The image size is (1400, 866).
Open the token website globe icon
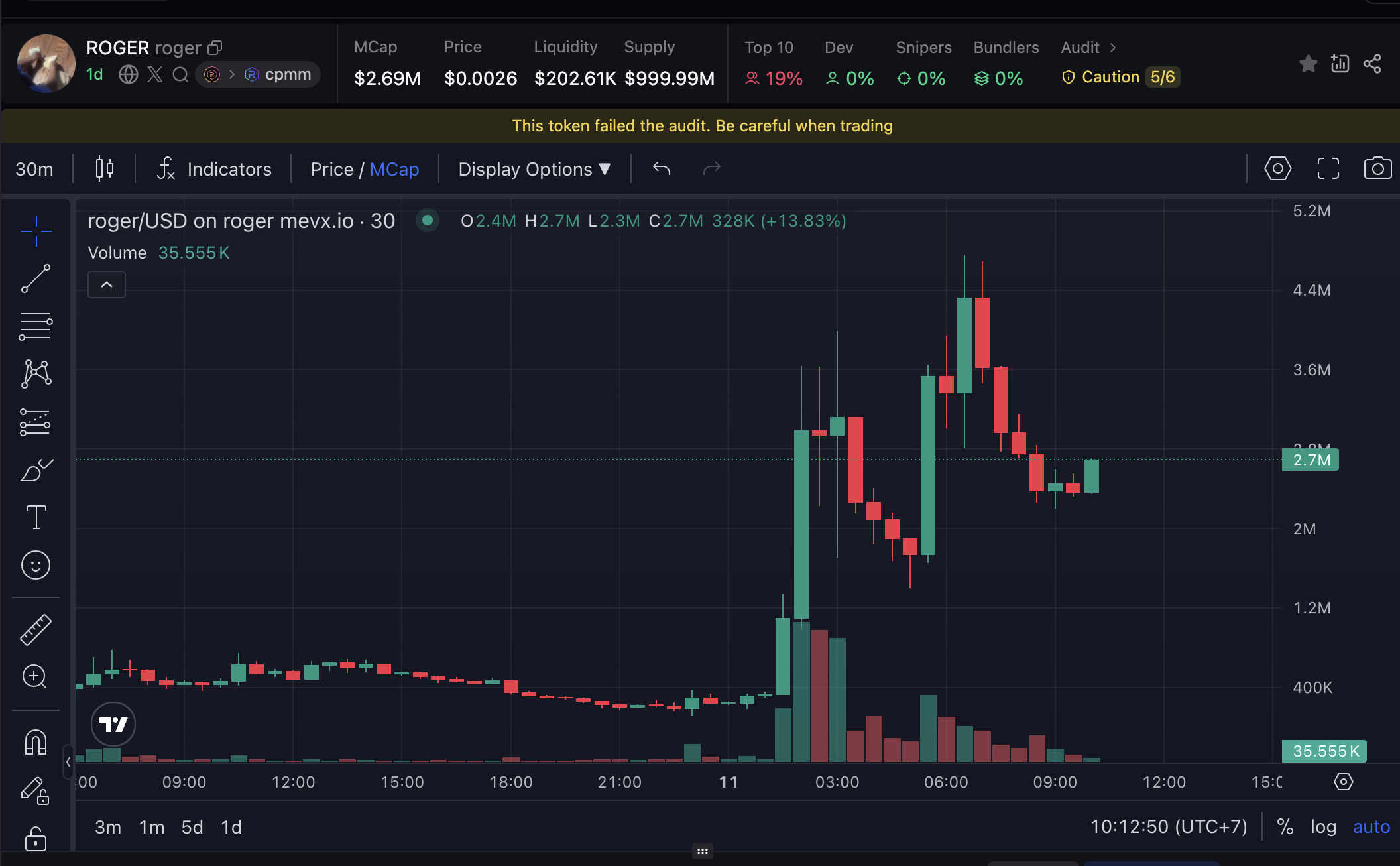click(x=129, y=74)
